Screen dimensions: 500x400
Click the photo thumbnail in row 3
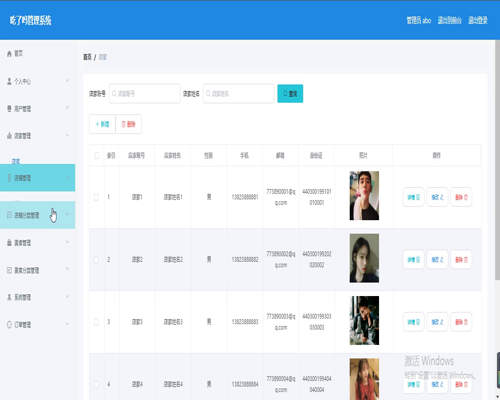(x=364, y=320)
